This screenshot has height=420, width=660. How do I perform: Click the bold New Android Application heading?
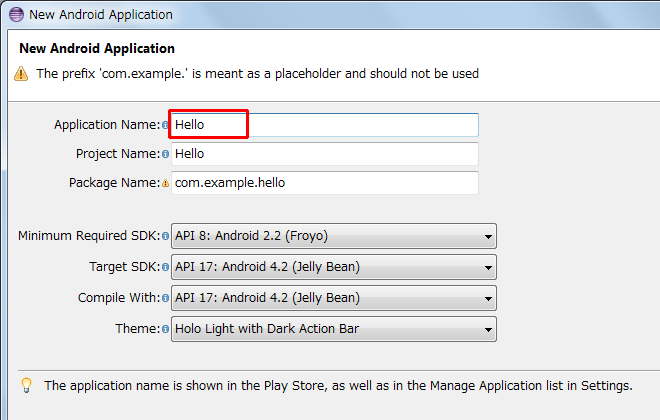(96, 48)
